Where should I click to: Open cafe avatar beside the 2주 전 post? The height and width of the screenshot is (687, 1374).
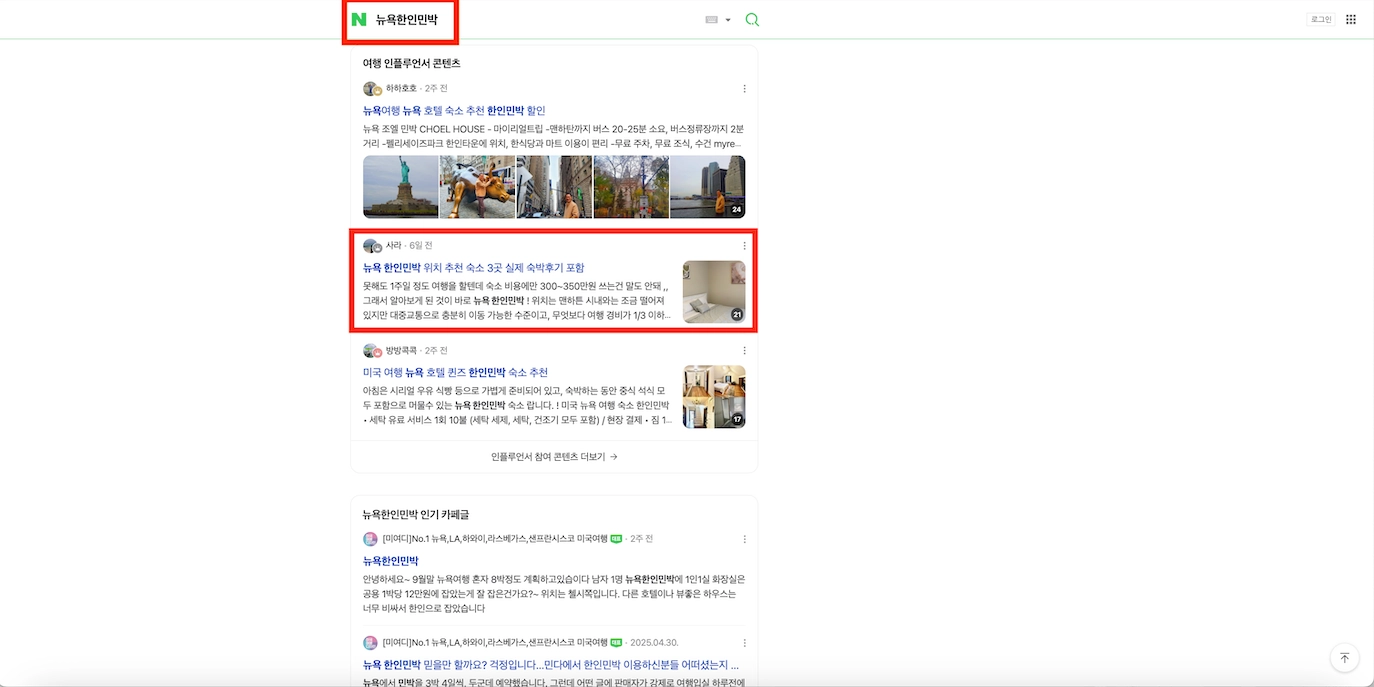370,539
